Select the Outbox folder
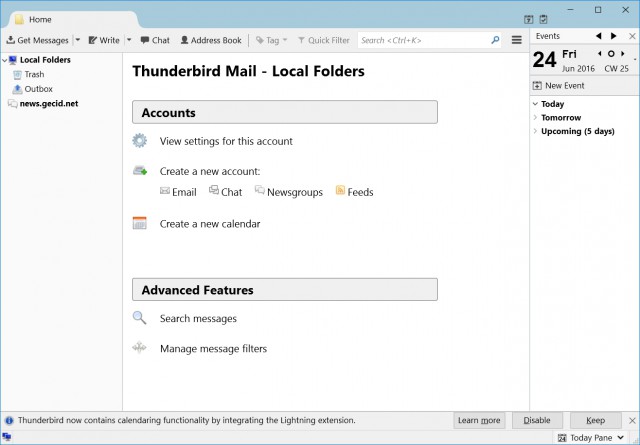Image resolution: width=640 pixels, height=445 pixels. click(38, 89)
